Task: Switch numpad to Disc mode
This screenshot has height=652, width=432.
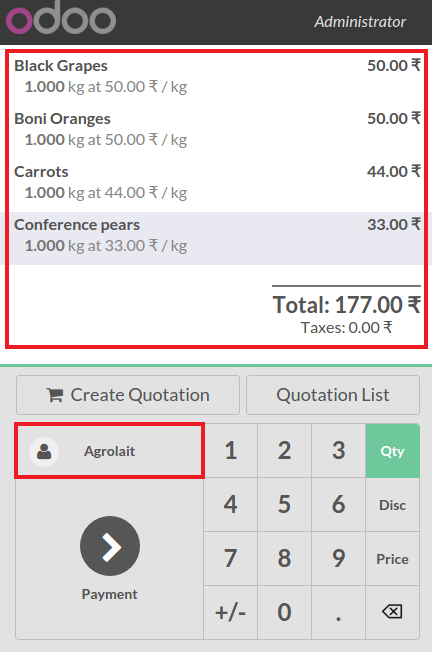Action: coord(393,505)
